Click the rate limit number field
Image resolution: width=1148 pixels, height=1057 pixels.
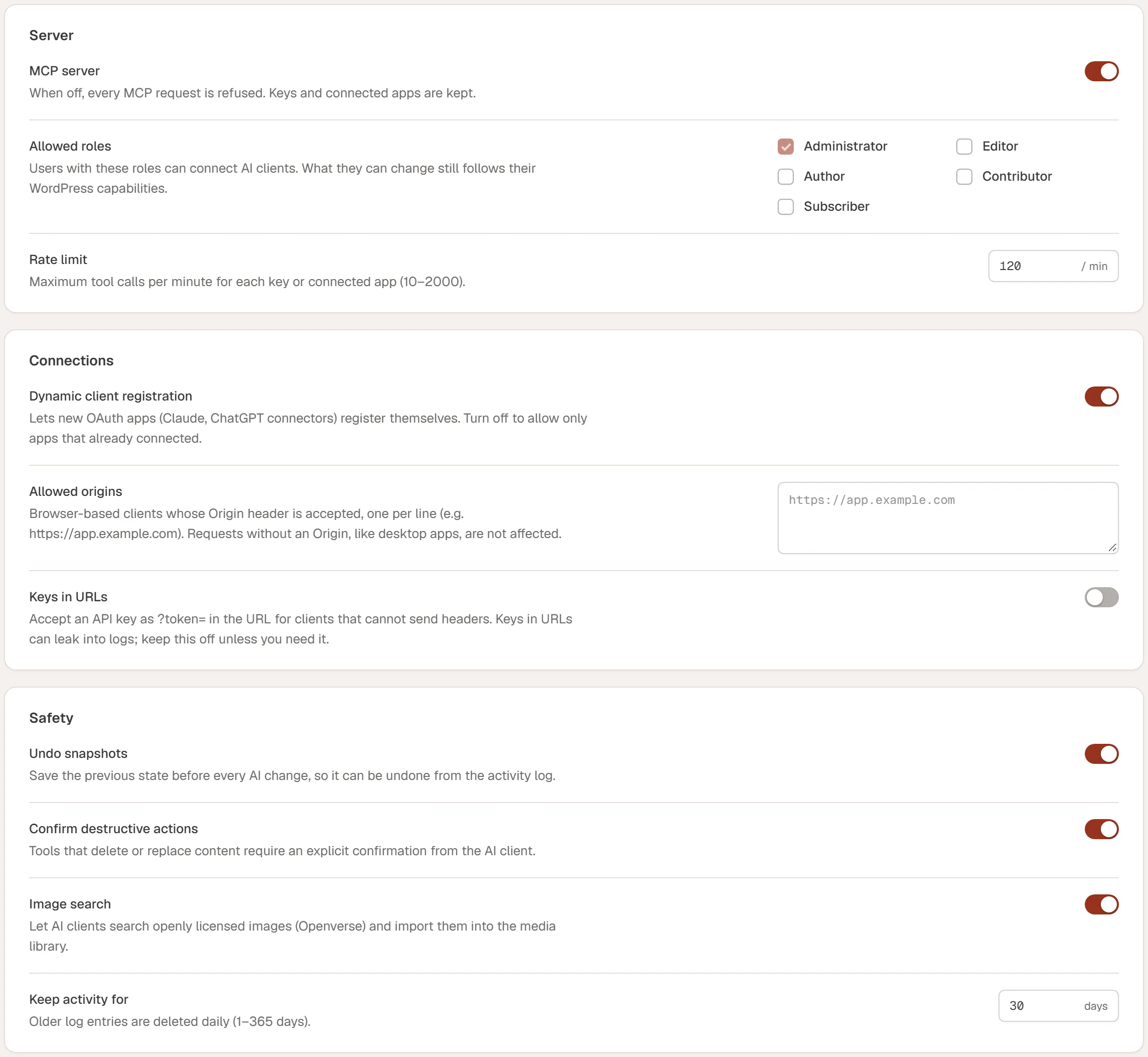(1053, 266)
